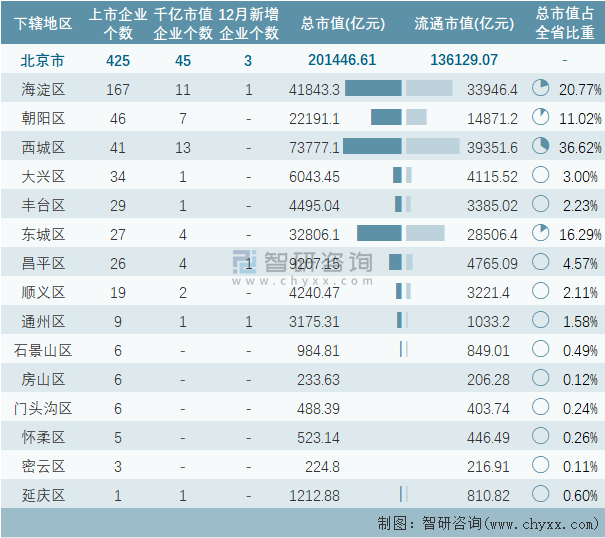
Task: Select the 总市值(亿元) column header
Action: pyautogui.click(x=342, y=23)
